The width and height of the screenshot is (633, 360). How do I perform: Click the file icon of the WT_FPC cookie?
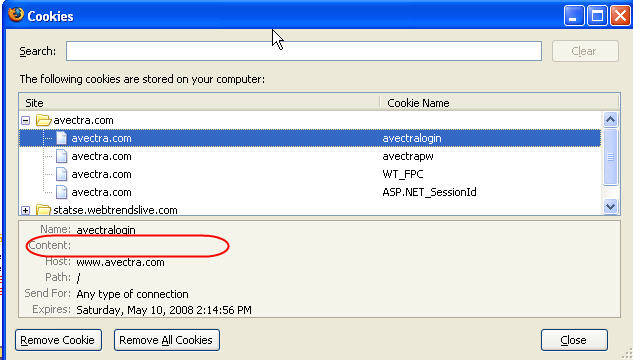click(x=61, y=174)
